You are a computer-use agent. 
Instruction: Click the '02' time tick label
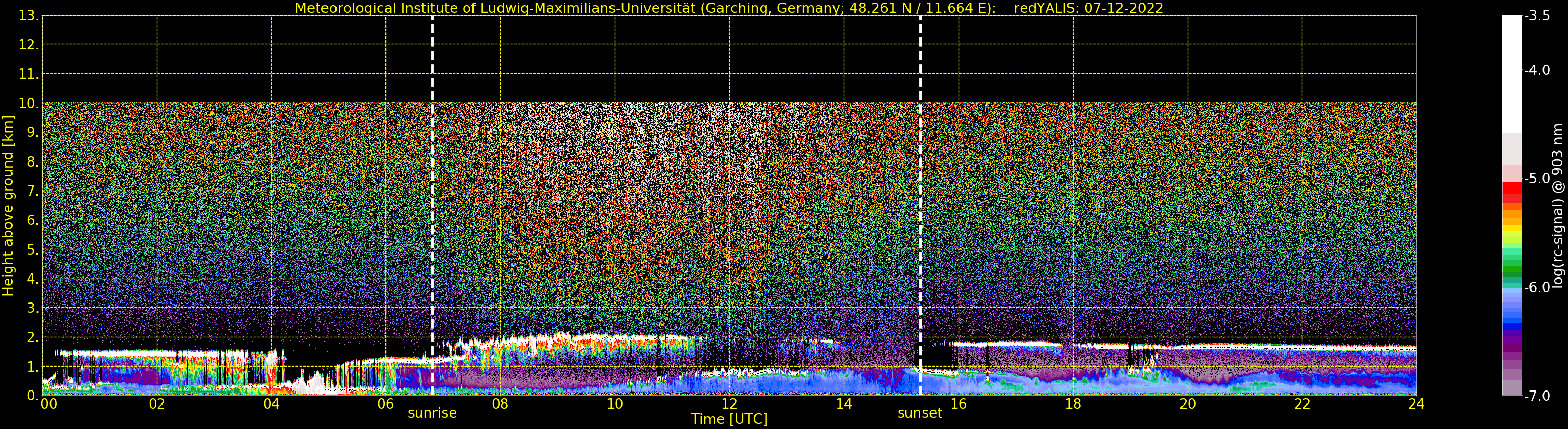157,404
